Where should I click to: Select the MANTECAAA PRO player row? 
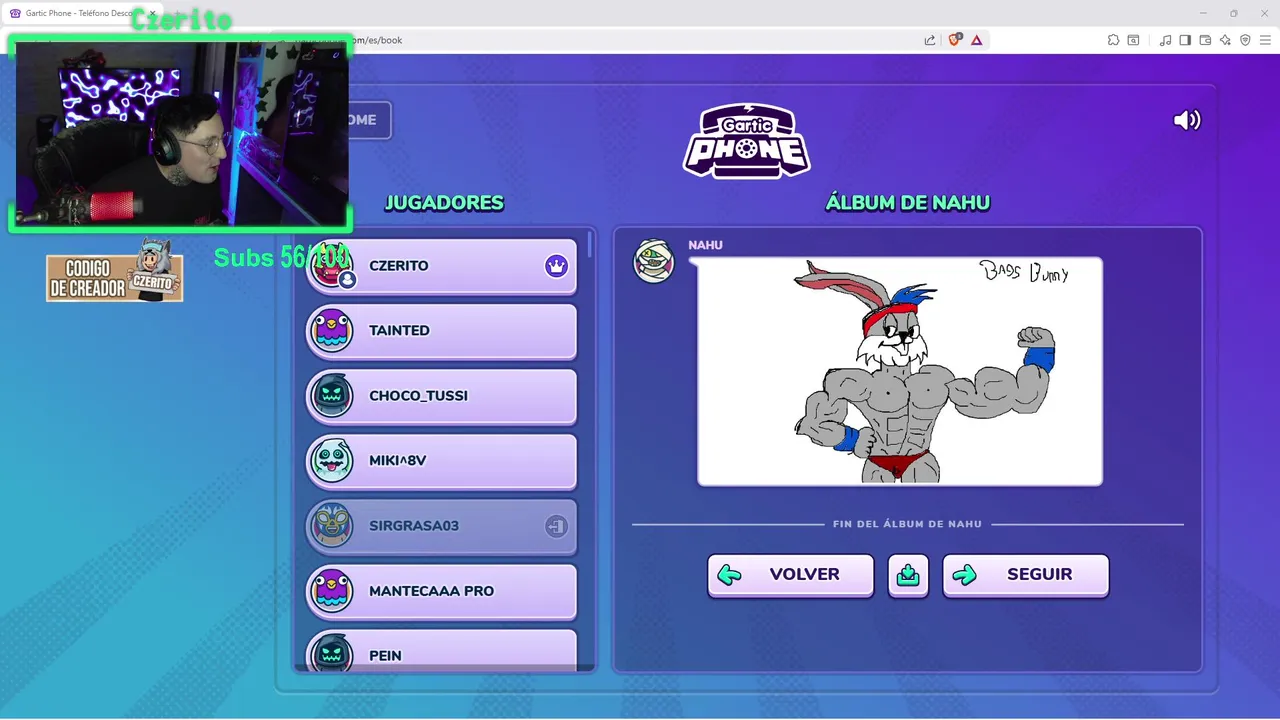(x=441, y=591)
